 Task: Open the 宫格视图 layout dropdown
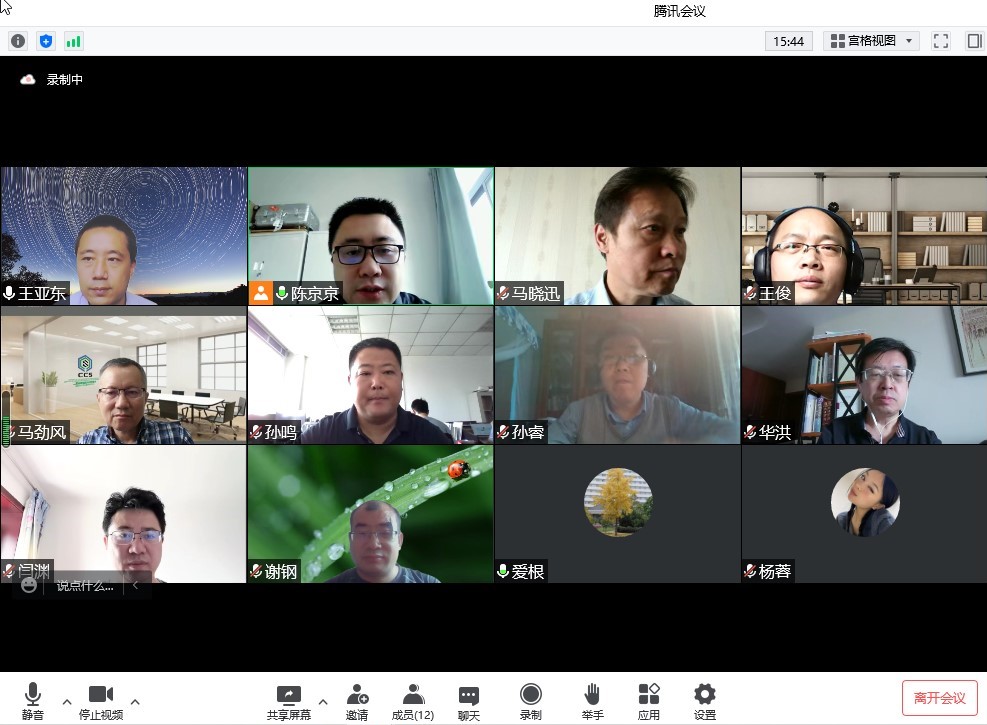[x=871, y=41]
